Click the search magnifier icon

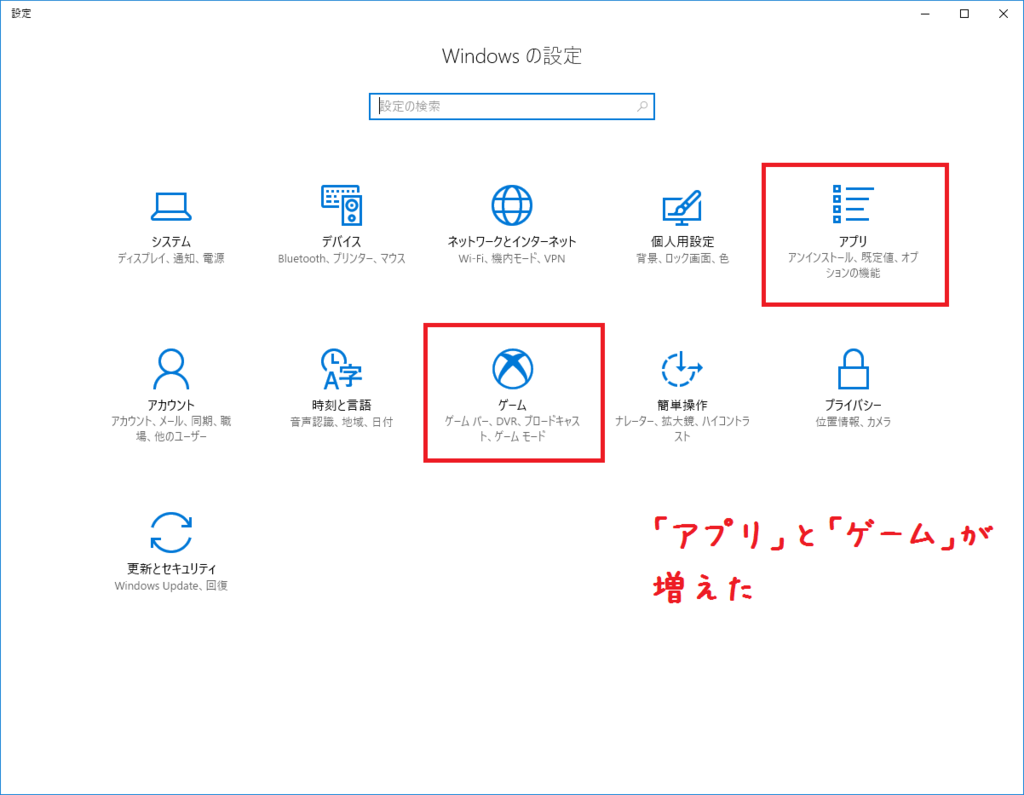click(x=643, y=106)
